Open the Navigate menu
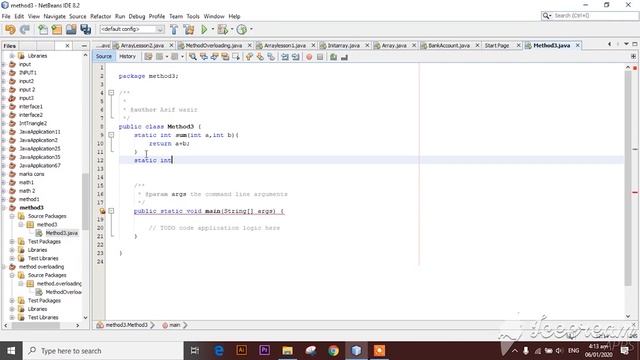The height and width of the screenshot is (360, 640). pos(54,16)
